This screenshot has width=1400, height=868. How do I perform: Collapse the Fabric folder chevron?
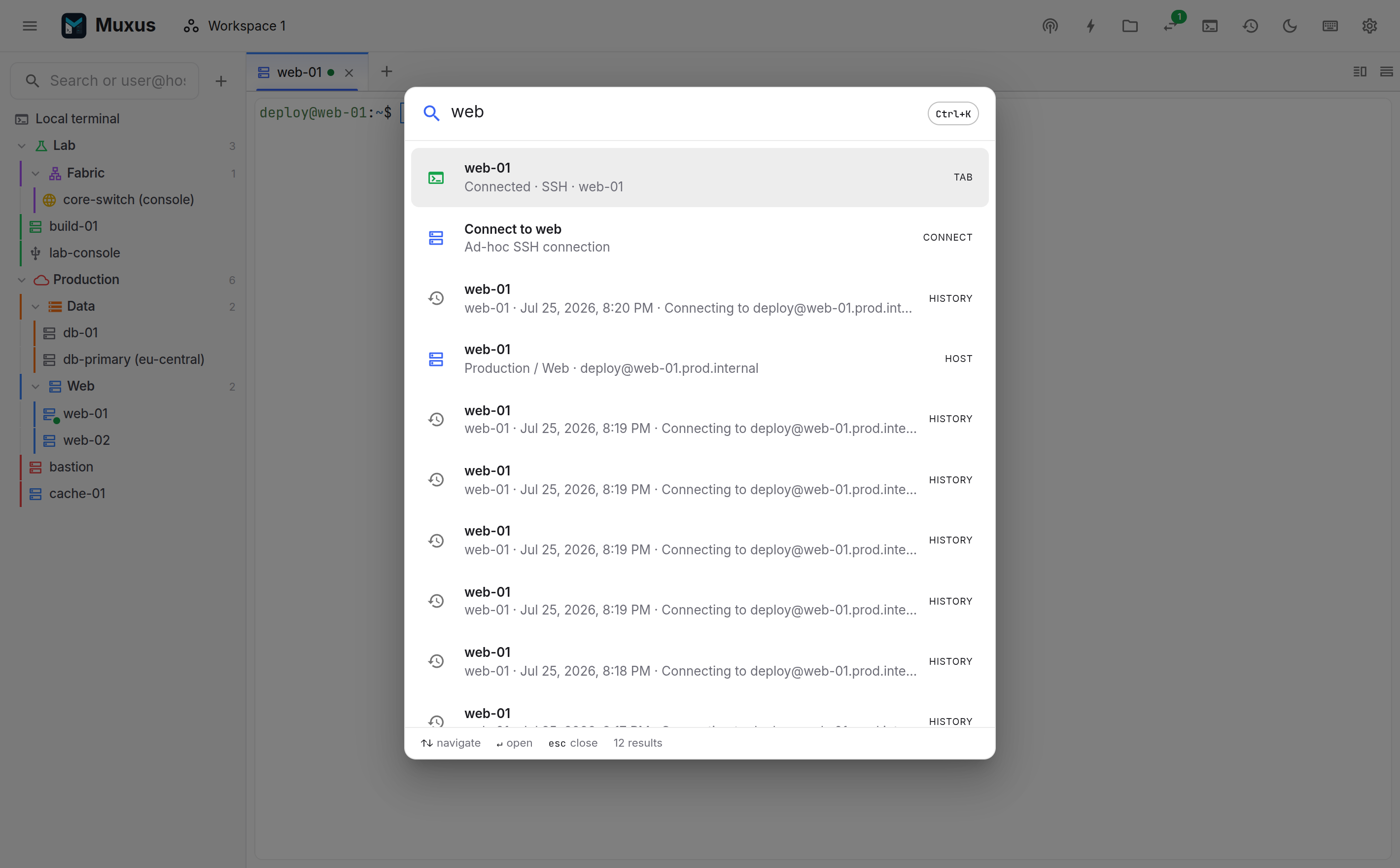point(35,174)
